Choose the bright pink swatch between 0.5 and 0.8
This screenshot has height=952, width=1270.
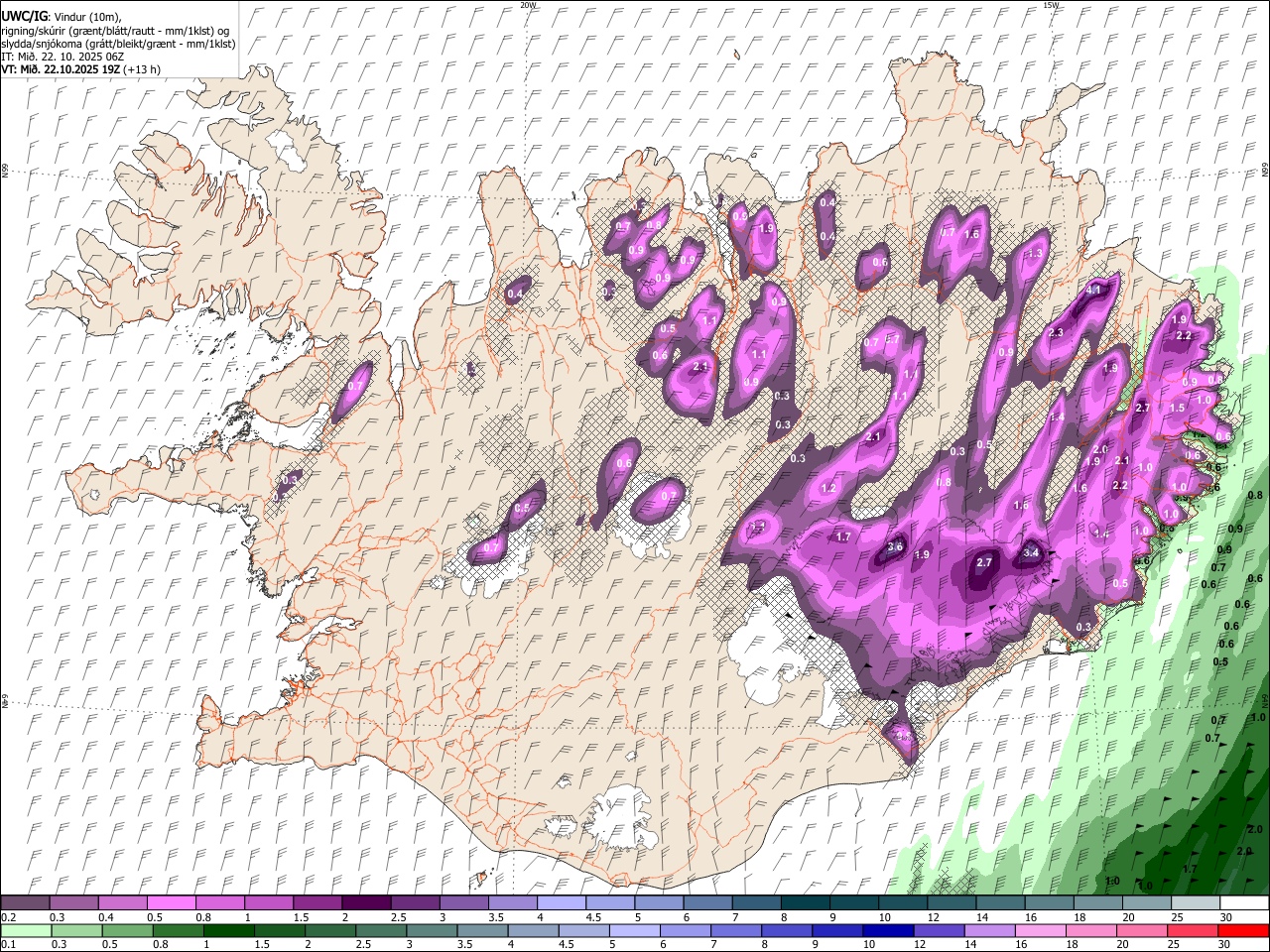tap(171, 902)
